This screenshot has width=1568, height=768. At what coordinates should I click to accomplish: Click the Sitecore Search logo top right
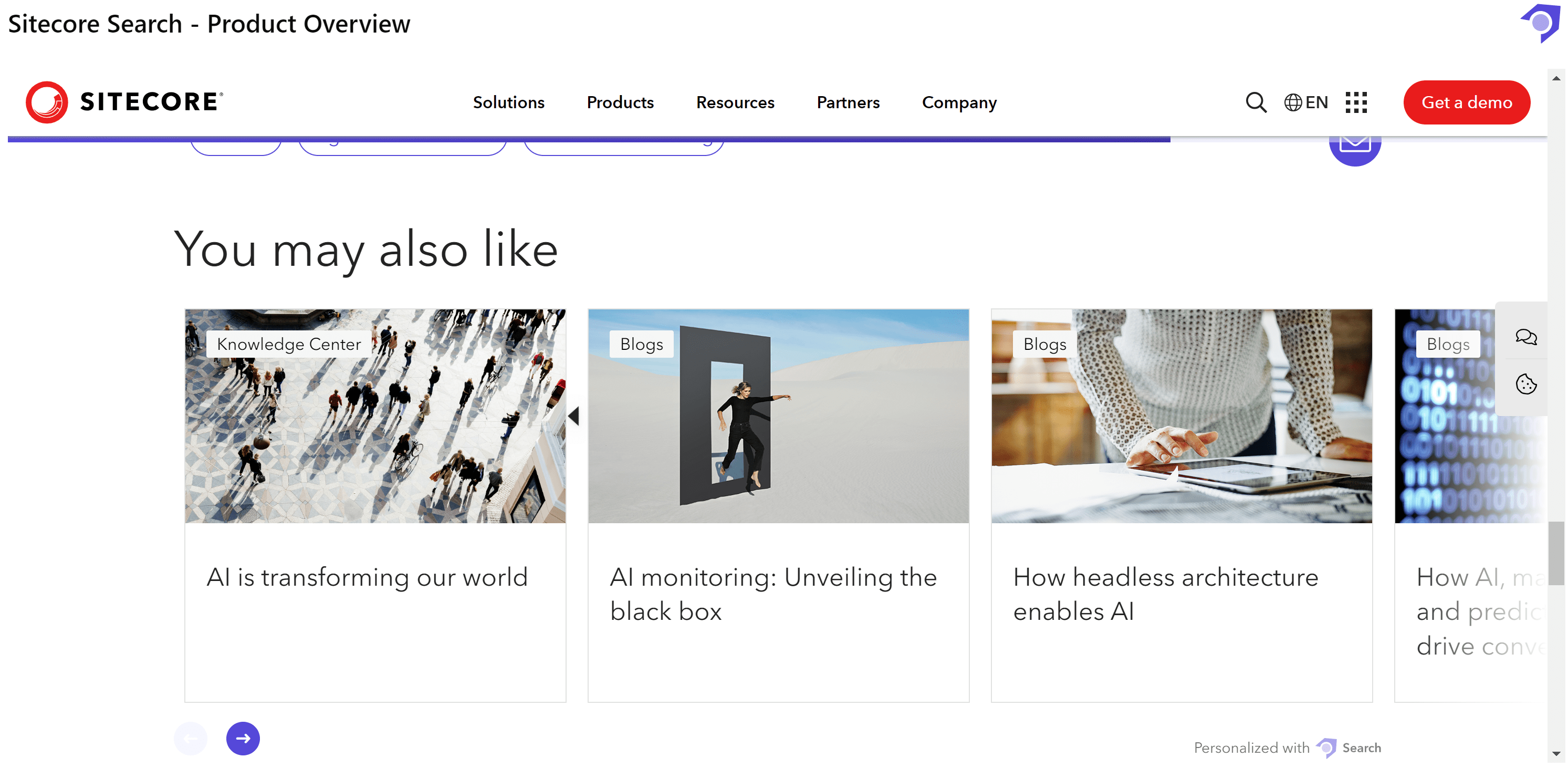[1540, 23]
